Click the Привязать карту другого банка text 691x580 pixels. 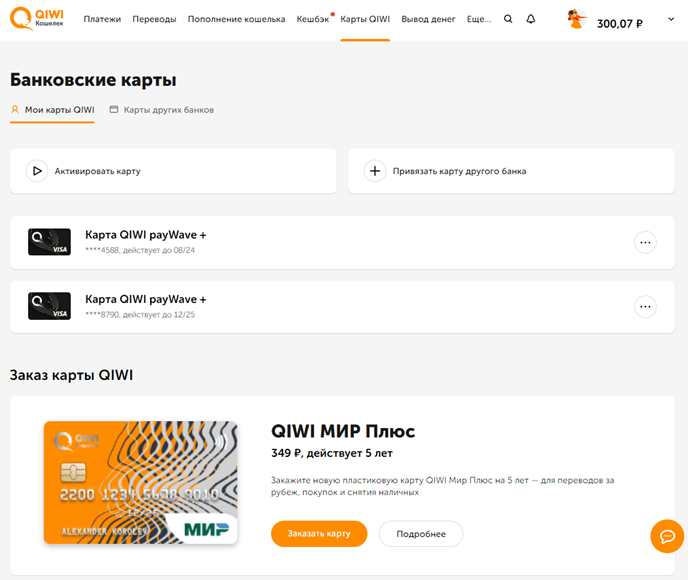[x=459, y=171]
